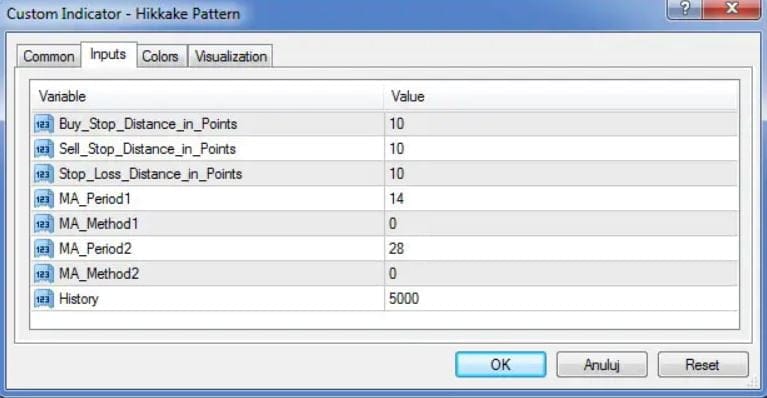Click the icon beside MA_Period2
The height and width of the screenshot is (398, 767).
click(x=44, y=249)
